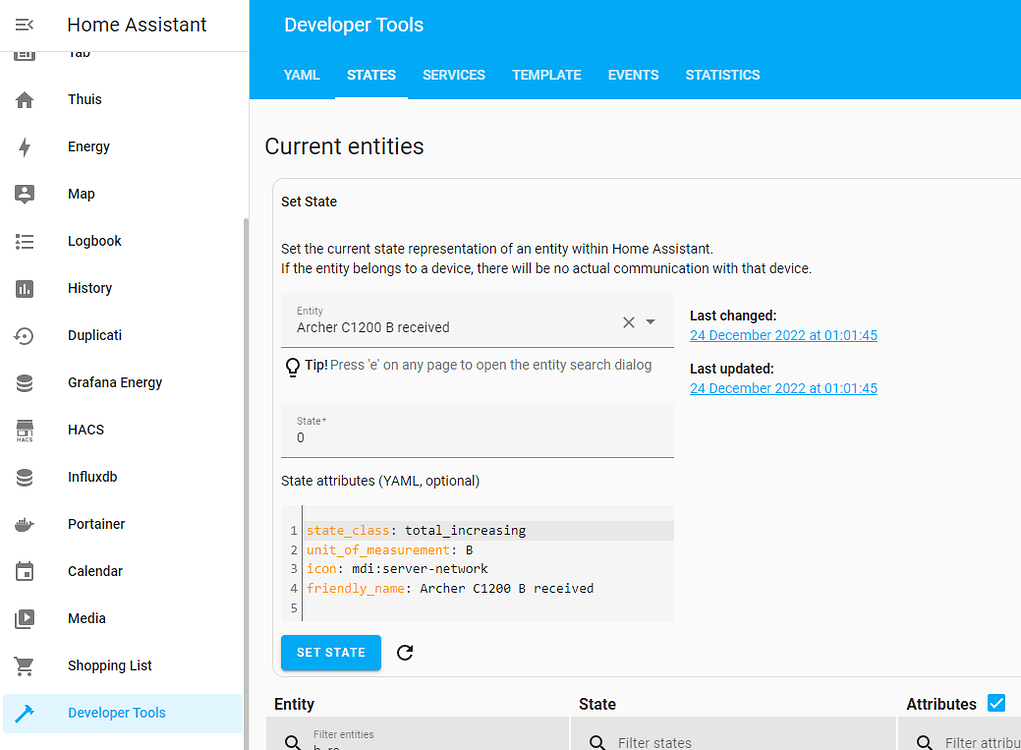Follow the Last changed timestamp link

point(783,335)
